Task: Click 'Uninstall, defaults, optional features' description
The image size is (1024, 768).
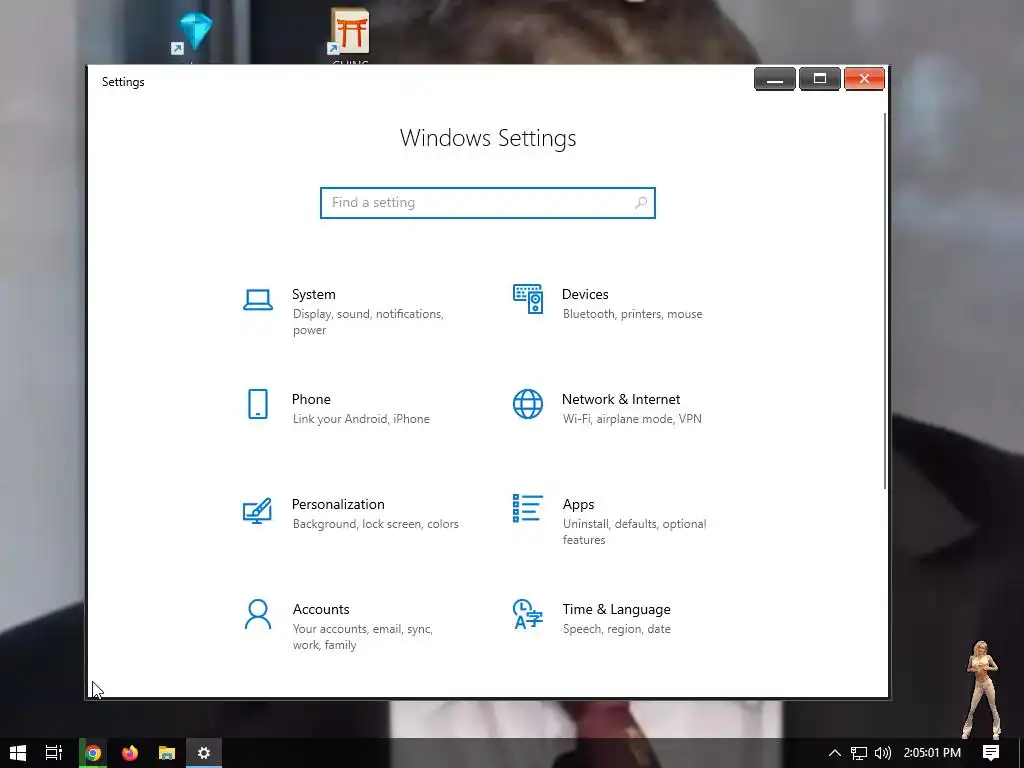Action: [634, 532]
